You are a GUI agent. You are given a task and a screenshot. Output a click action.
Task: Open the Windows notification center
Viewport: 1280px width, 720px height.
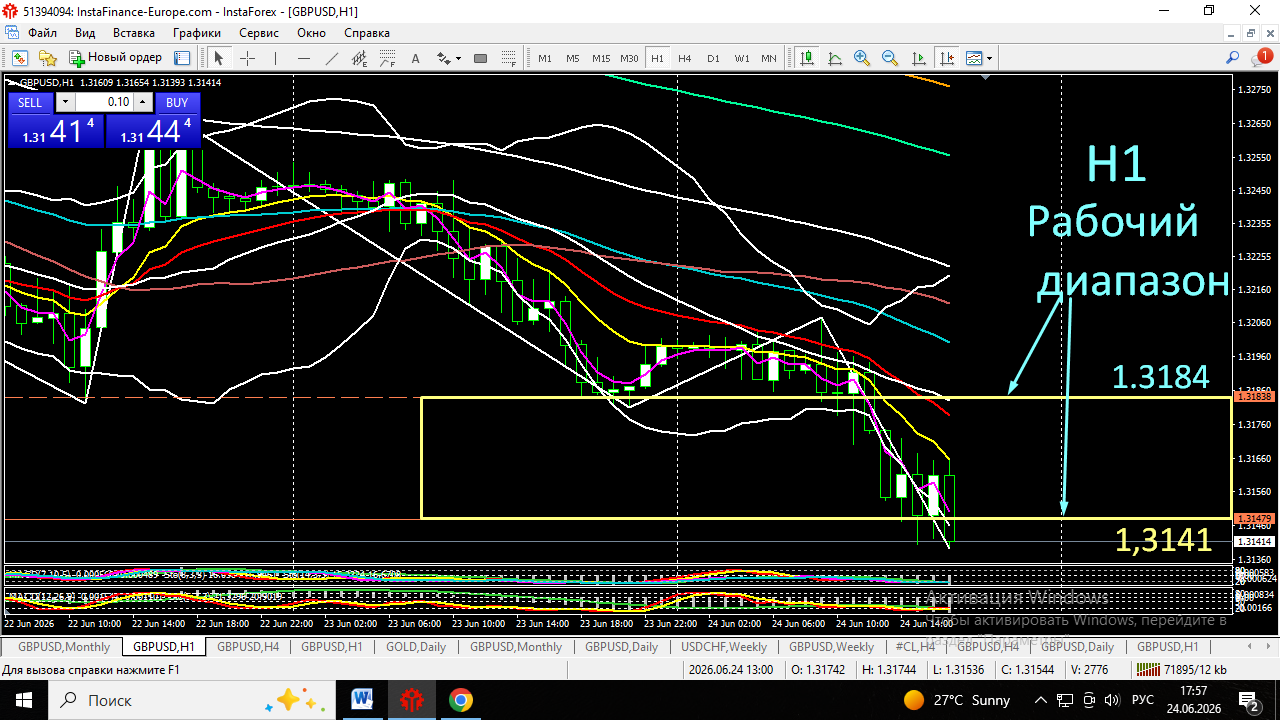pyautogui.click(x=1249, y=700)
